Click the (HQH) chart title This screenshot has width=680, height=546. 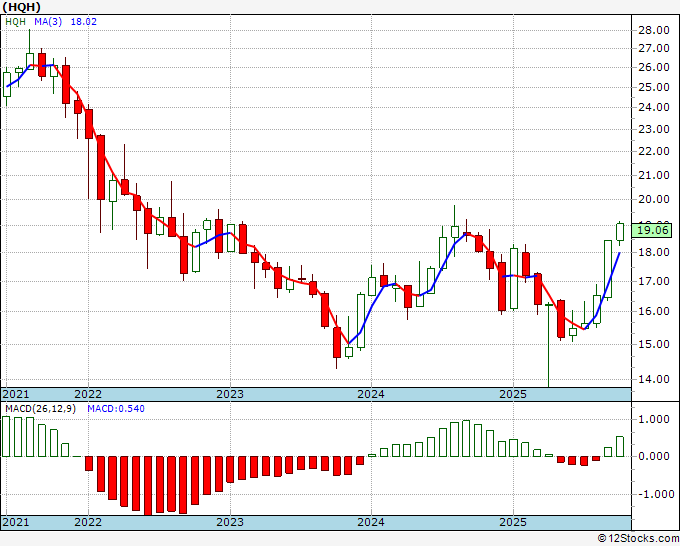[22, 7]
